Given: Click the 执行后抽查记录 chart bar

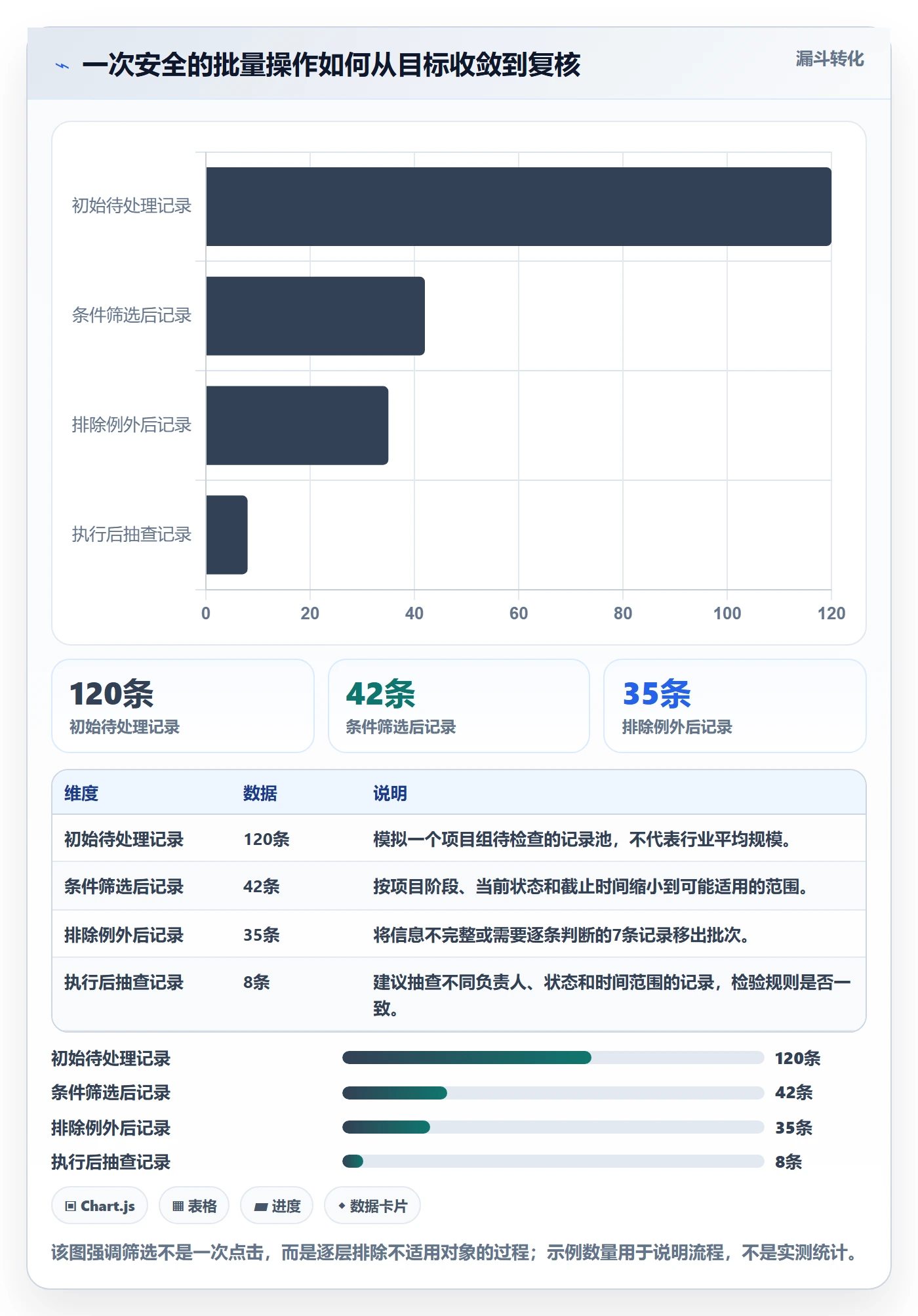Looking at the screenshot, I should pyautogui.click(x=227, y=535).
